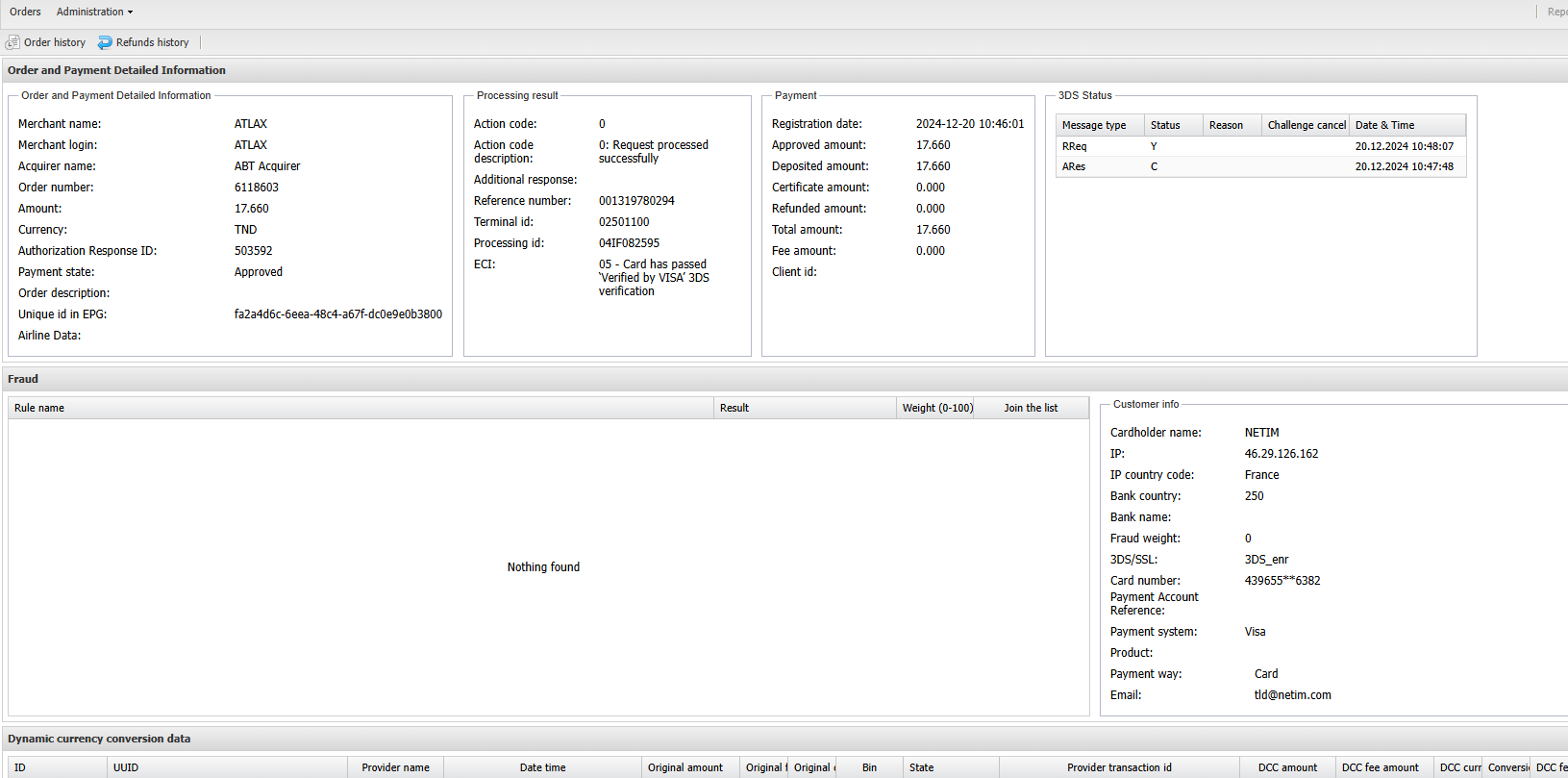Click the partially visible Reports menu at top right
The width and height of the screenshot is (1568, 778).
pos(1556,12)
